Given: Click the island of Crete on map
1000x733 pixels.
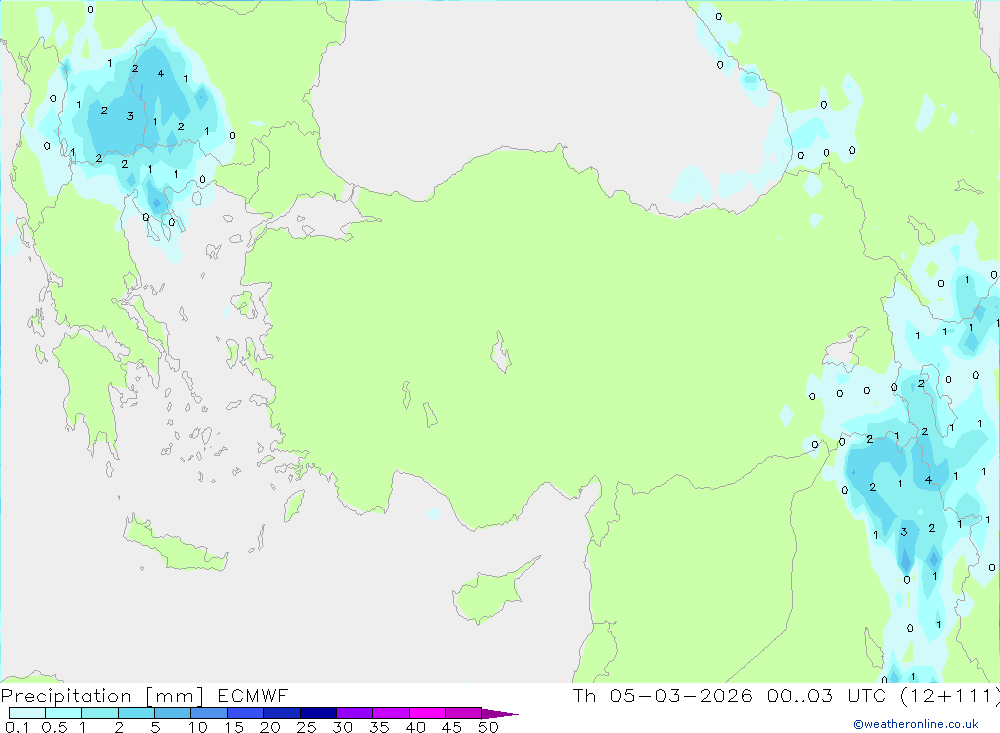Looking at the screenshot, I should [x=174, y=544].
